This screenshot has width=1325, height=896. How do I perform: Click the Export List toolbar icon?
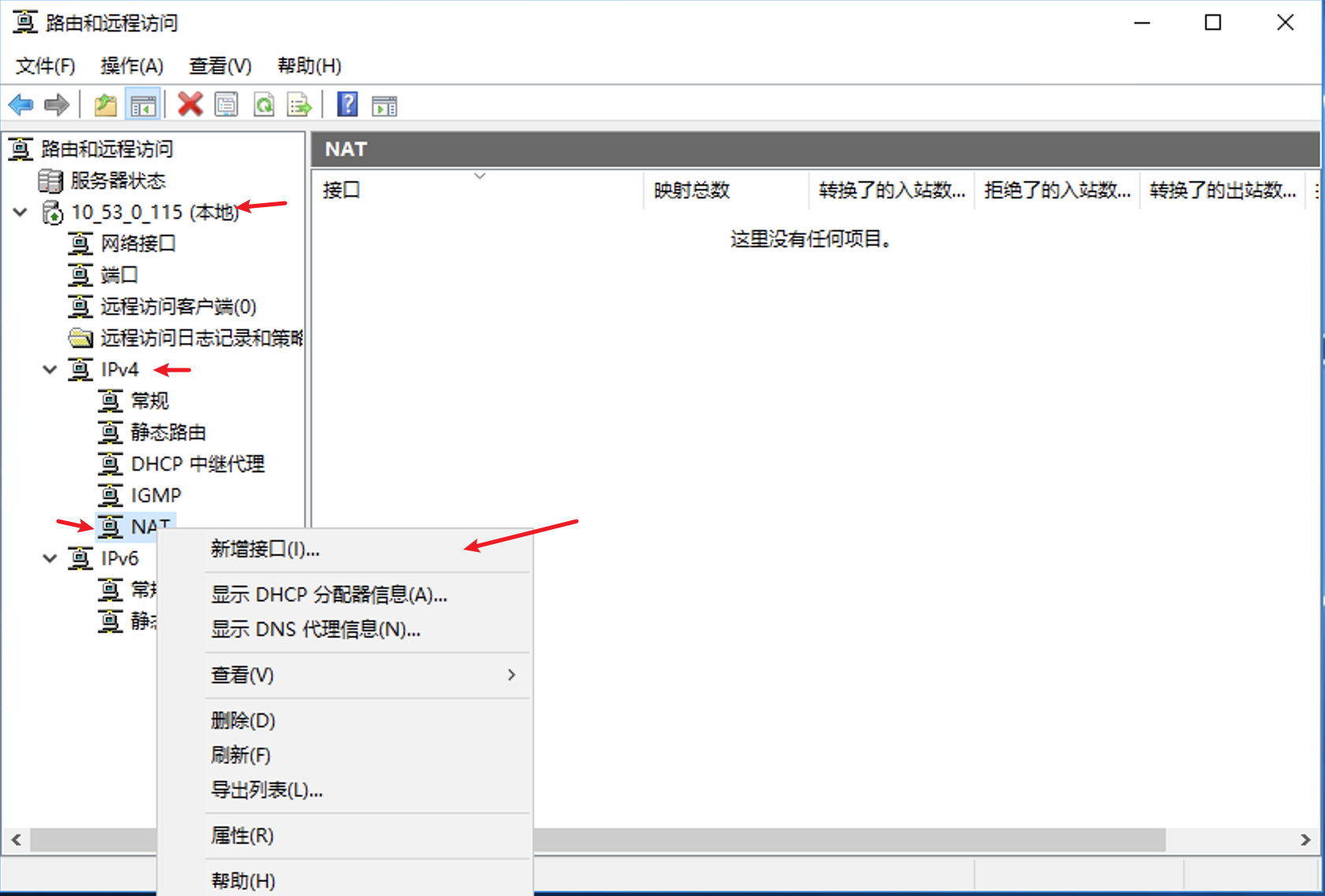point(299,104)
